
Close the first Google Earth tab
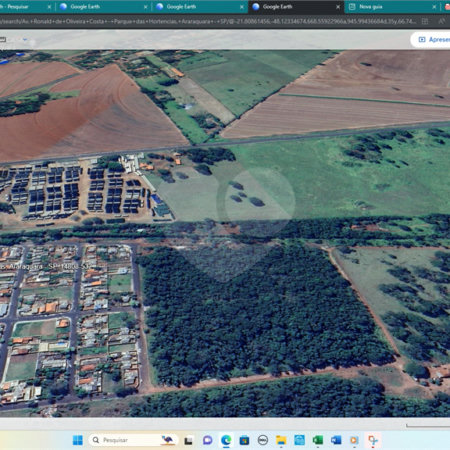coord(146,7)
